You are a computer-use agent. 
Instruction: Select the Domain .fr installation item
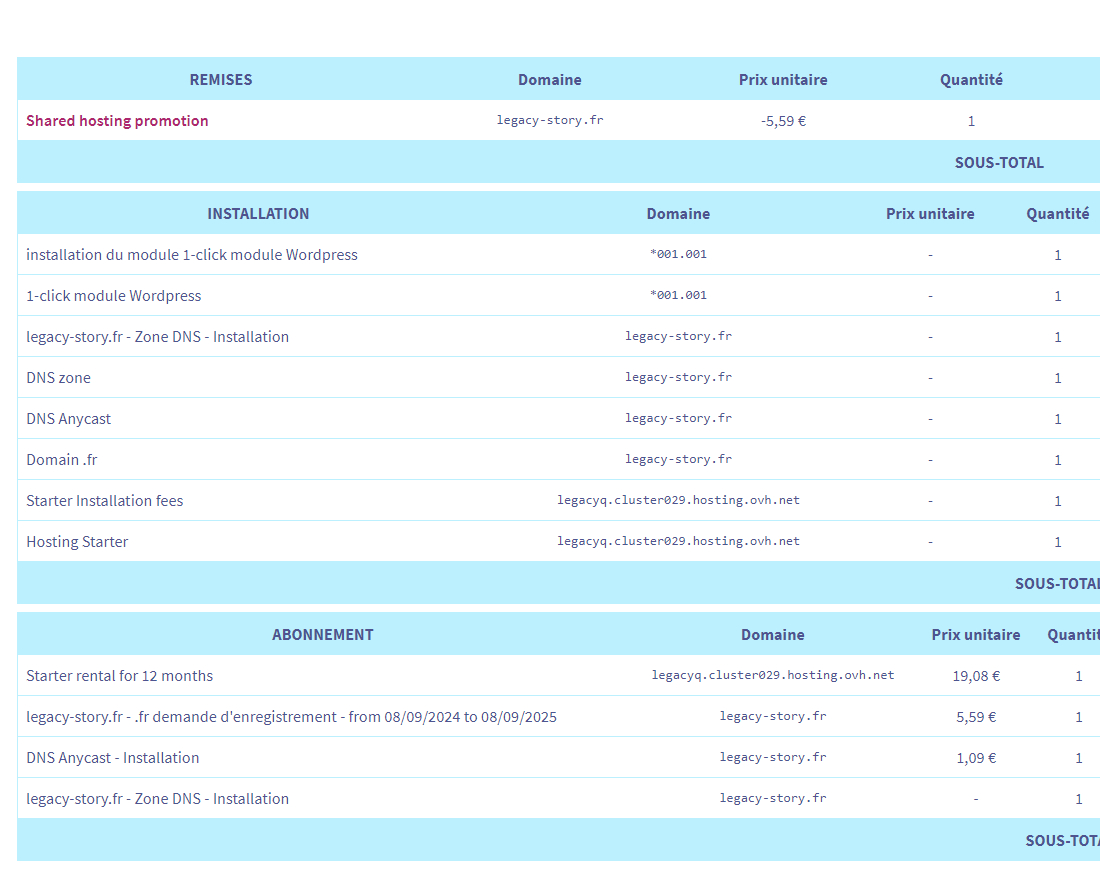[61, 460]
